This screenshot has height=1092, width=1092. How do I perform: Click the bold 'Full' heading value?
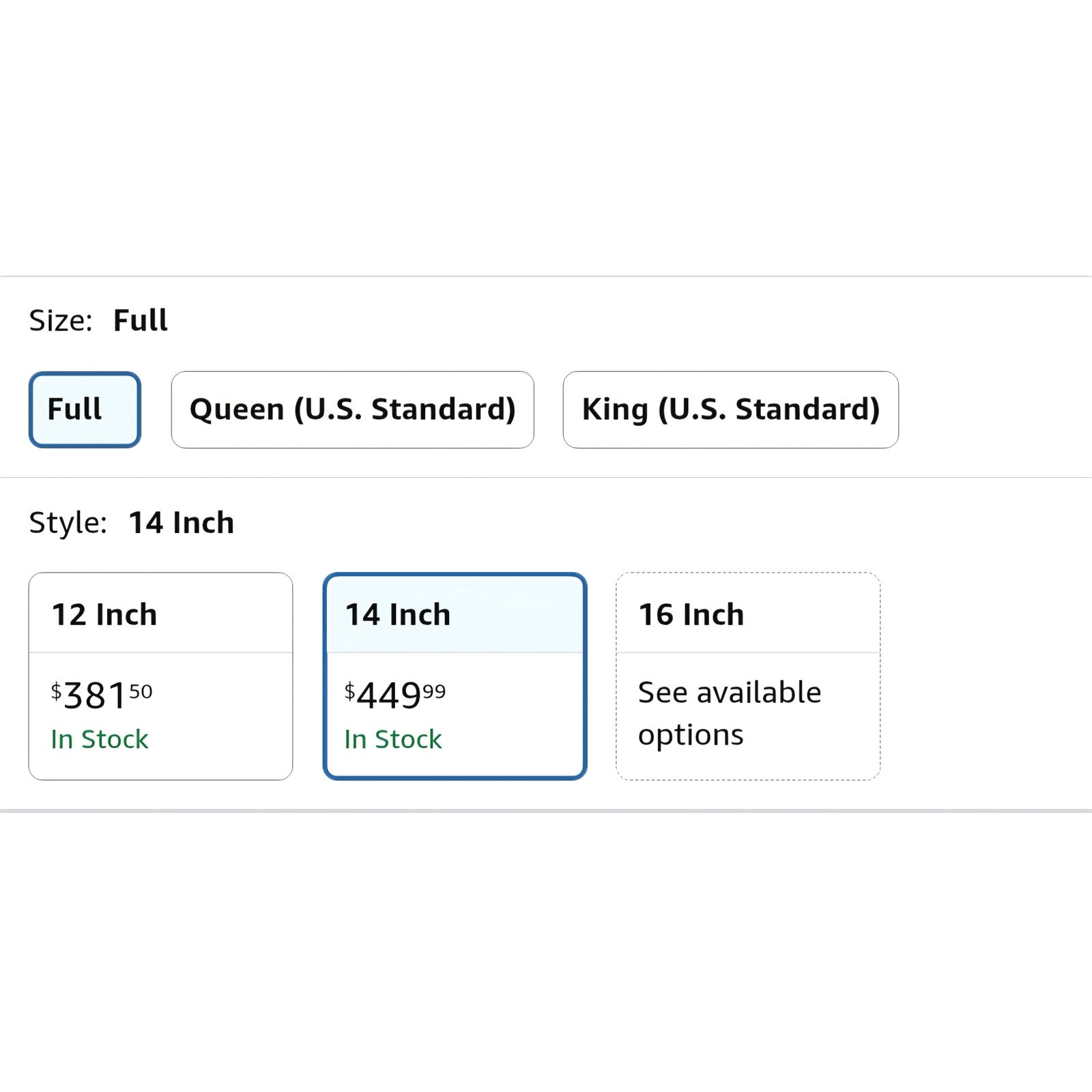coord(140,320)
